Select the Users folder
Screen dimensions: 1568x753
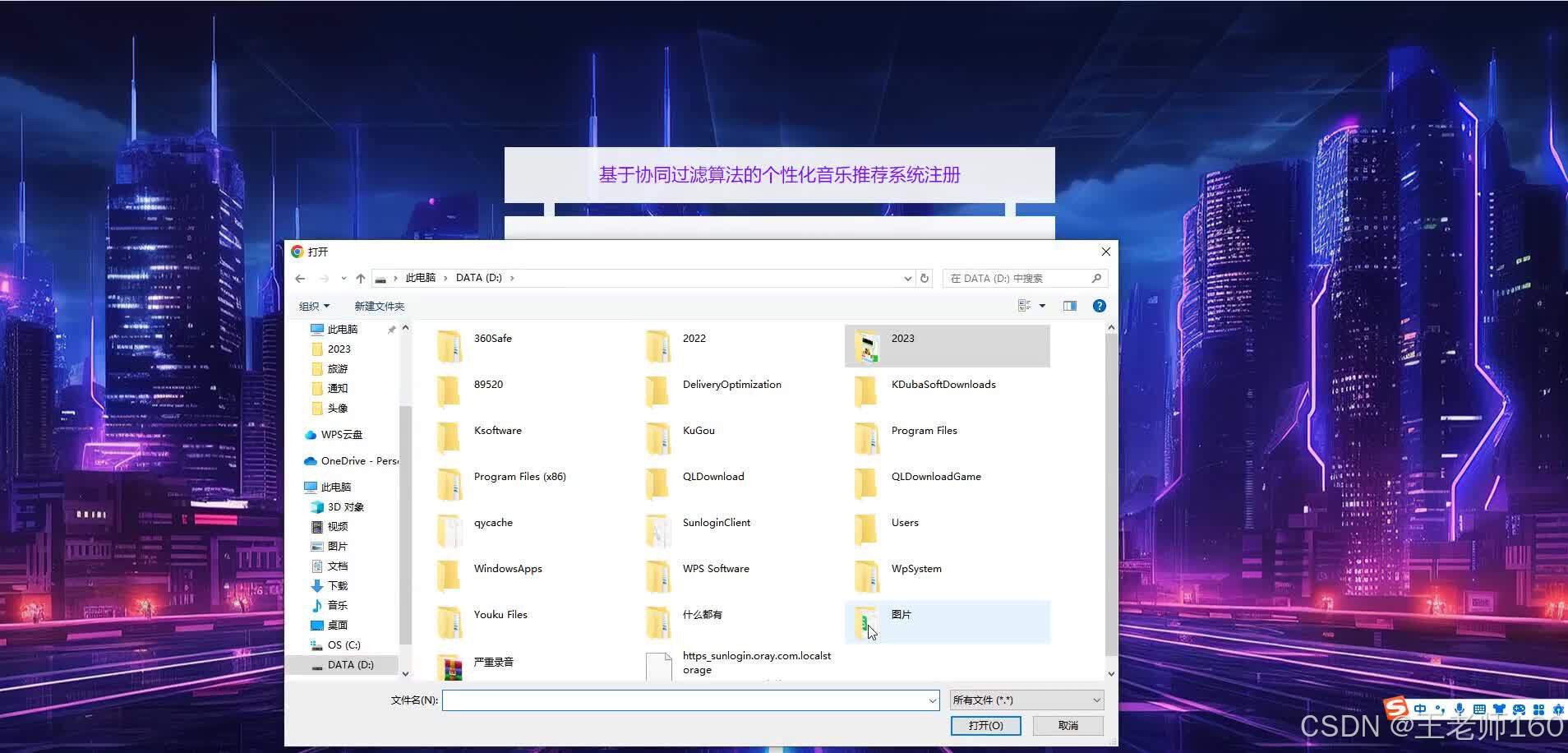[948, 530]
